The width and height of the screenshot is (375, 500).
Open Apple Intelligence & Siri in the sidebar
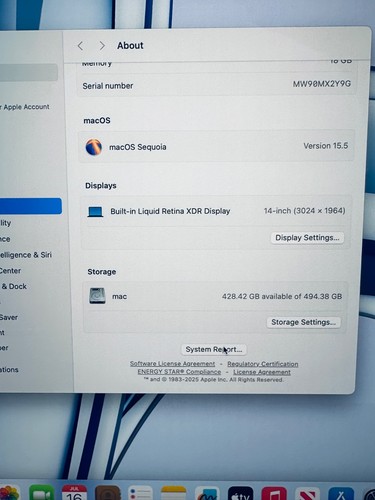click(26, 255)
